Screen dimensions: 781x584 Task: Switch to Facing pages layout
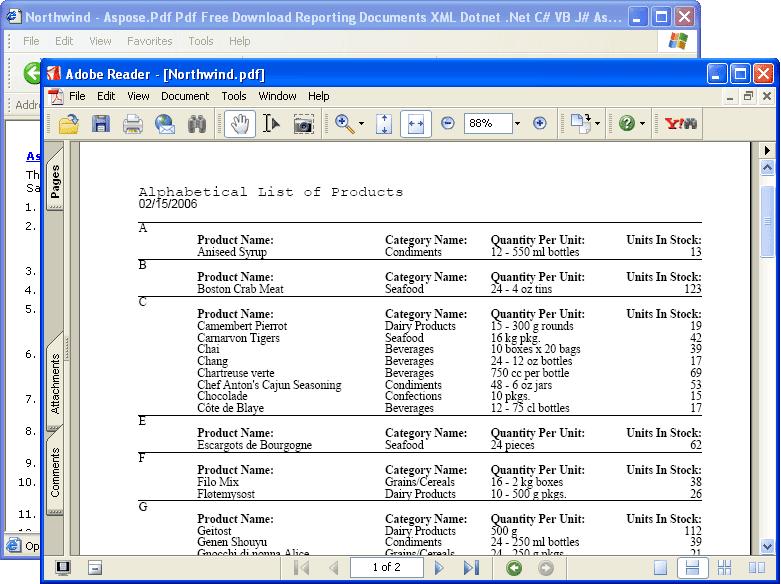tap(757, 568)
